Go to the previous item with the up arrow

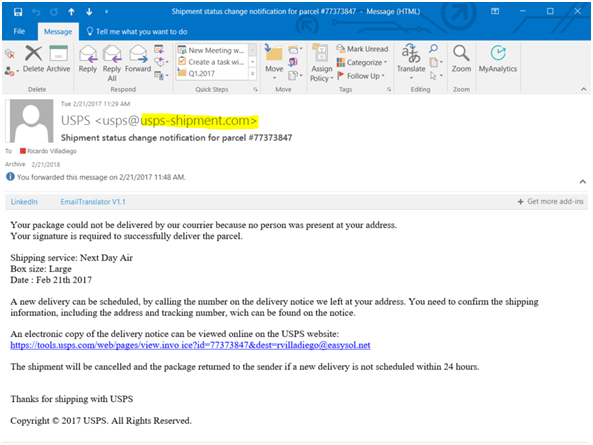pyautogui.click(x=71, y=12)
